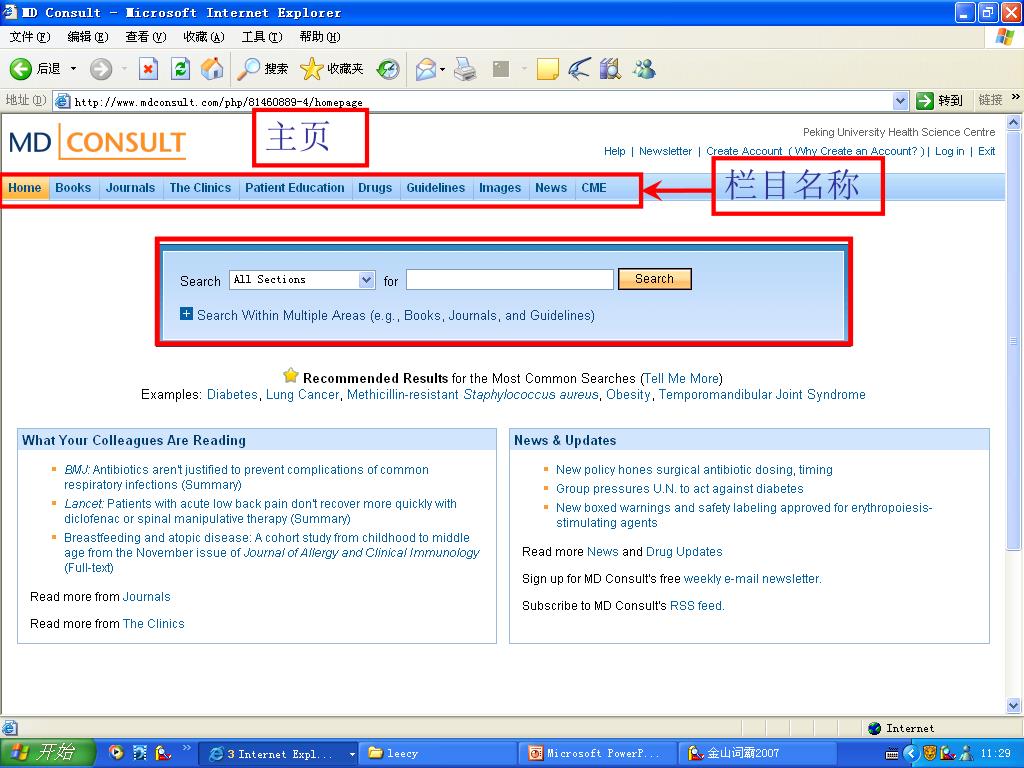The height and width of the screenshot is (768, 1024).
Task: Open the Messenger people toolbar icon
Action: (x=644, y=69)
